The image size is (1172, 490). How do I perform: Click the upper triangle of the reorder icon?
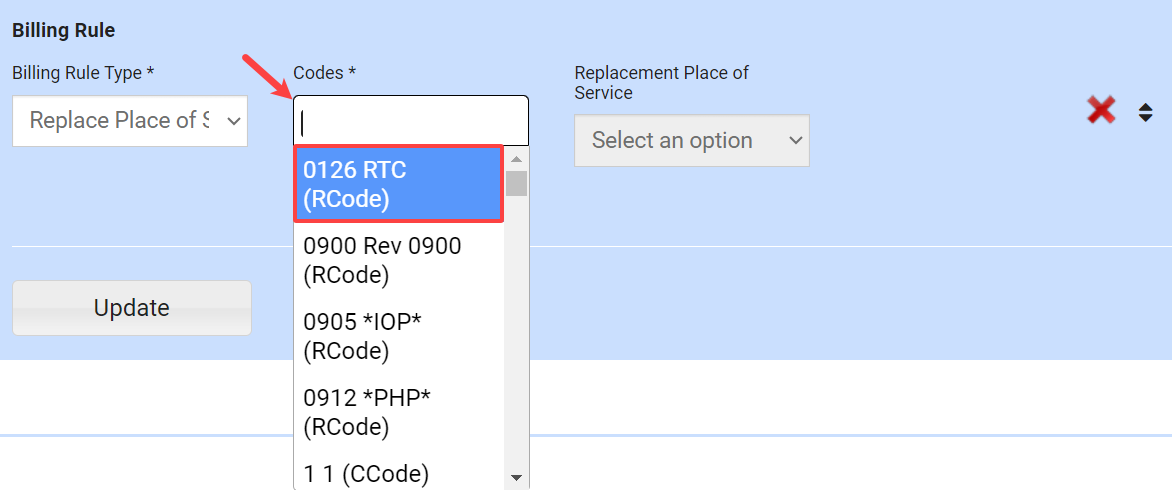tap(1146, 107)
